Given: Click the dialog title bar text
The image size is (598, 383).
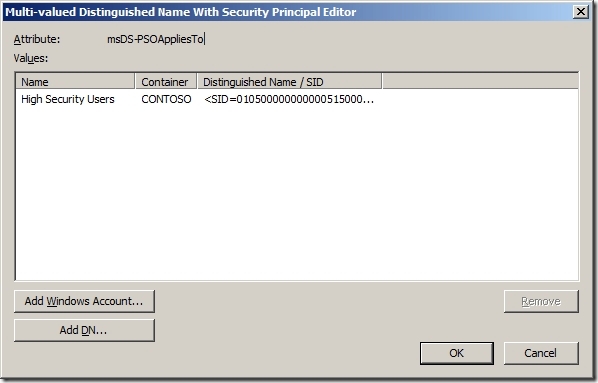Looking at the screenshot, I should 181,12.
